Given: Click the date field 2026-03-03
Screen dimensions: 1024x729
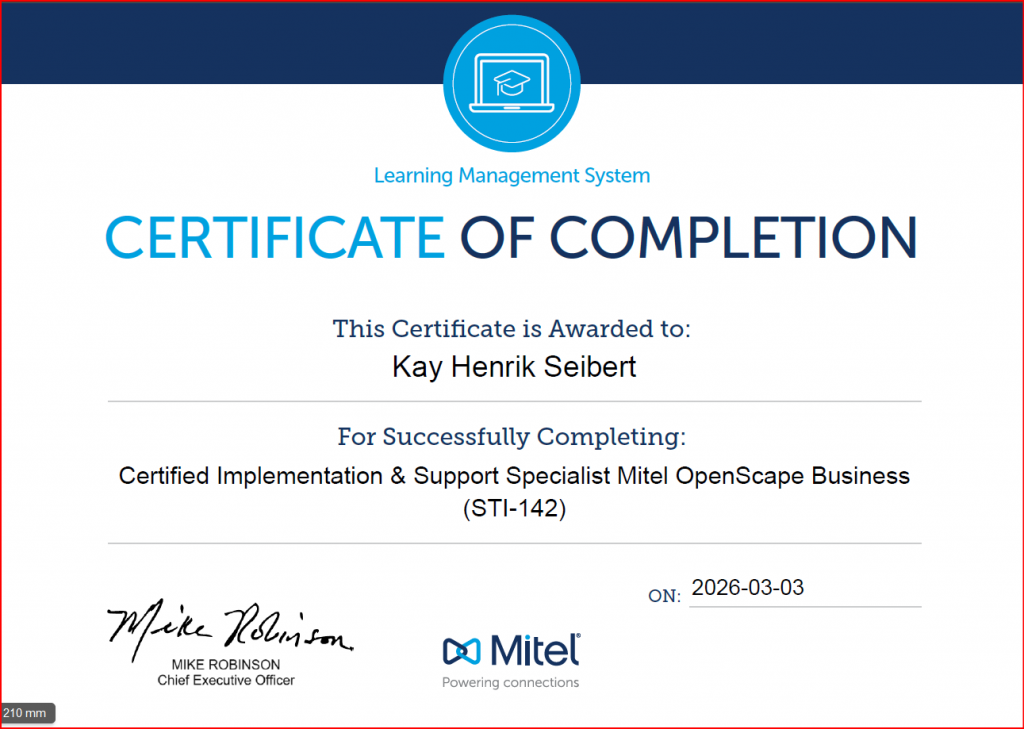Looking at the screenshot, I should point(748,588).
